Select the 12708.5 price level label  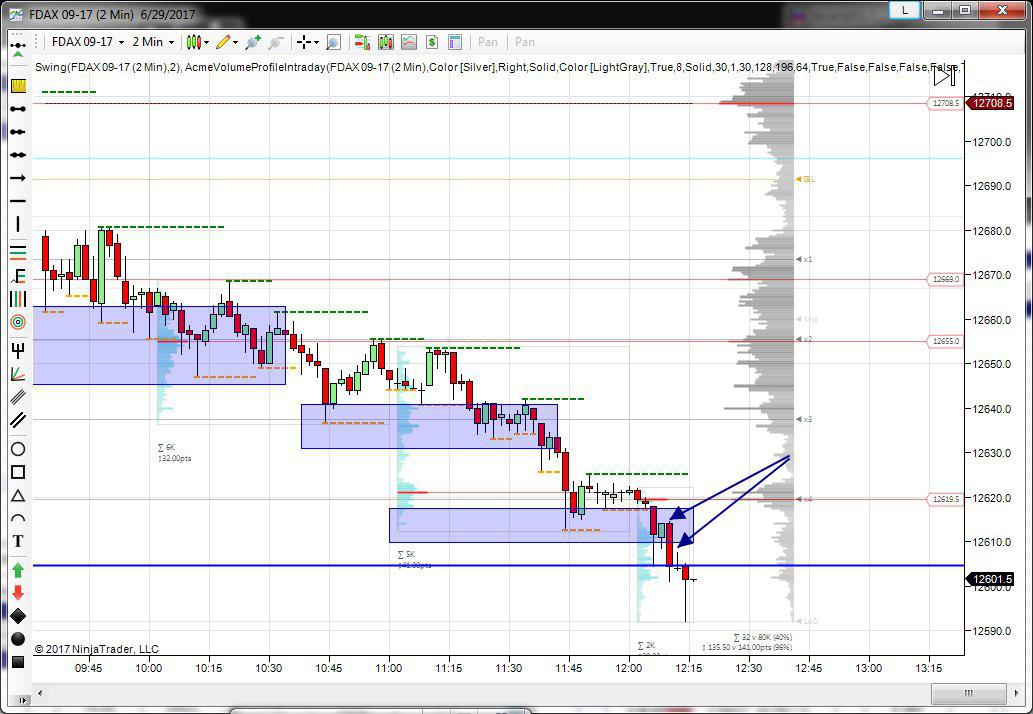tap(946, 103)
